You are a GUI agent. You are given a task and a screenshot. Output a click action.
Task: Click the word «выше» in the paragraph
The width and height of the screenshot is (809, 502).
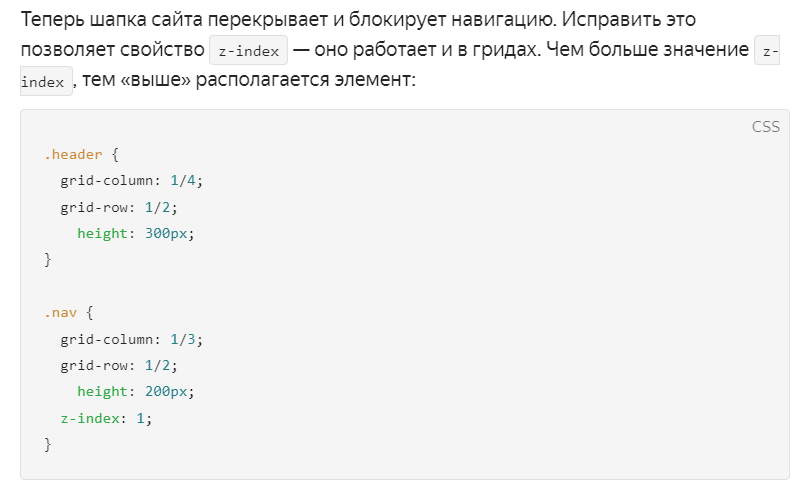[155, 79]
